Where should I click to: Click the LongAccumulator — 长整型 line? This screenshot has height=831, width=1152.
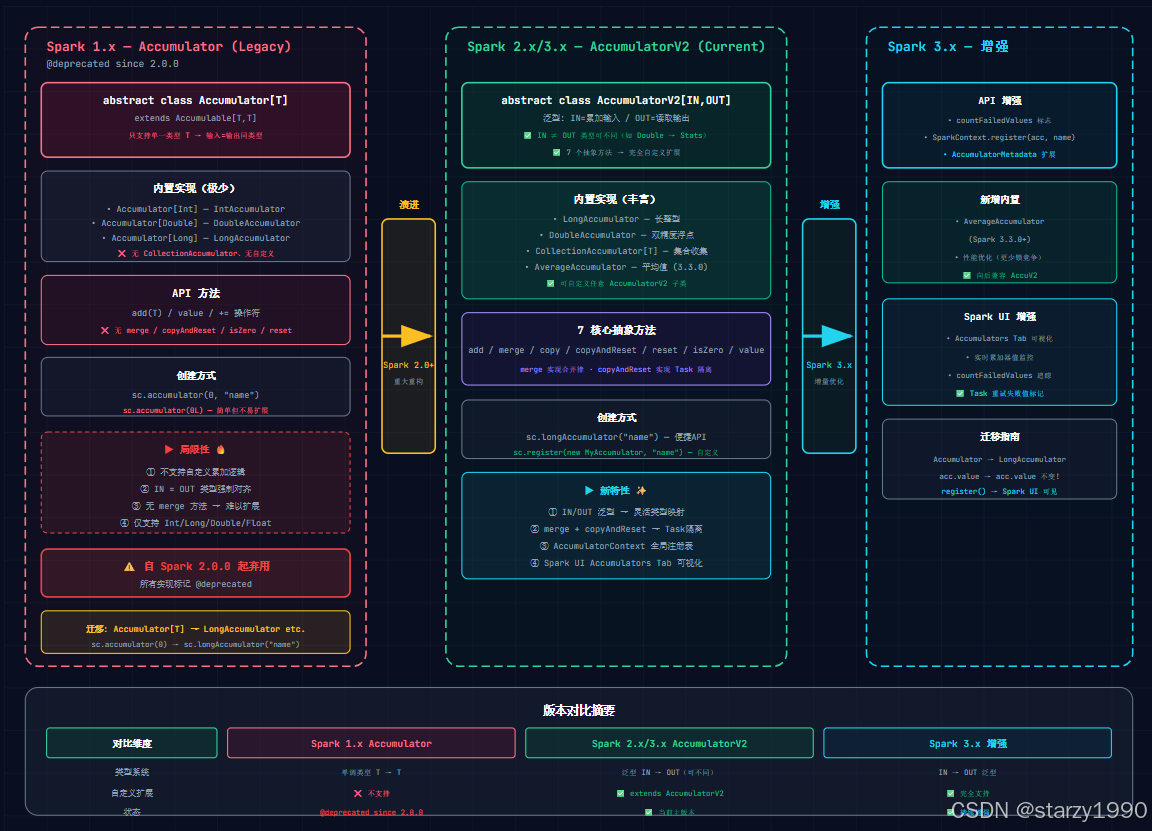point(616,219)
